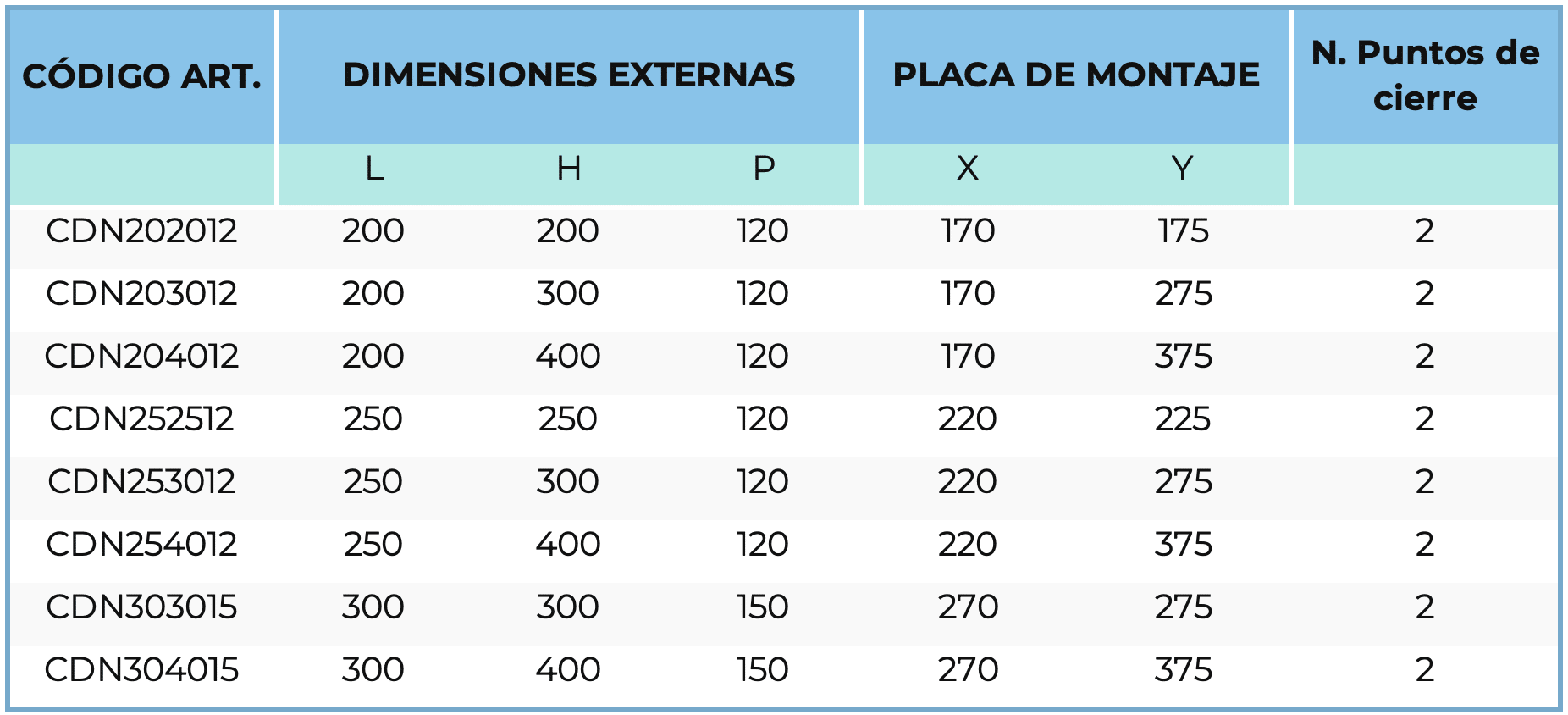This screenshot has width=1568, height=715.
Task: Click article code CDN202012
Action: pyautogui.click(x=141, y=231)
